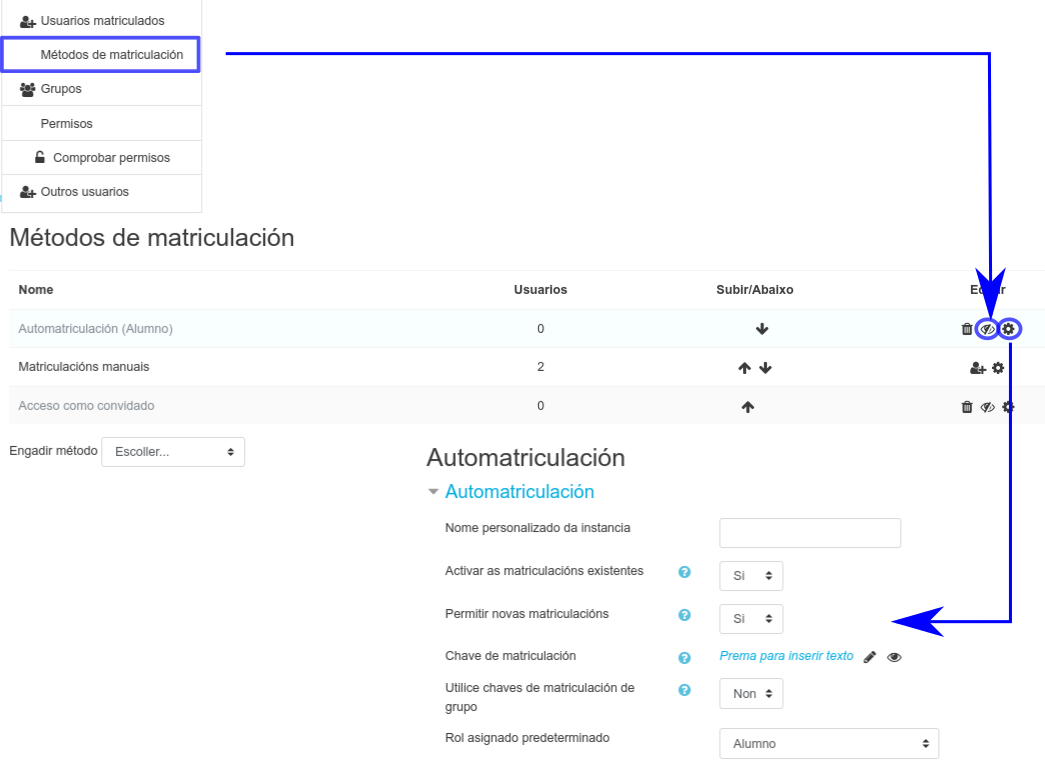This screenshot has width=1045, height=768.
Task: Click the Nome personalizado da instancia field
Action: [x=810, y=533]
